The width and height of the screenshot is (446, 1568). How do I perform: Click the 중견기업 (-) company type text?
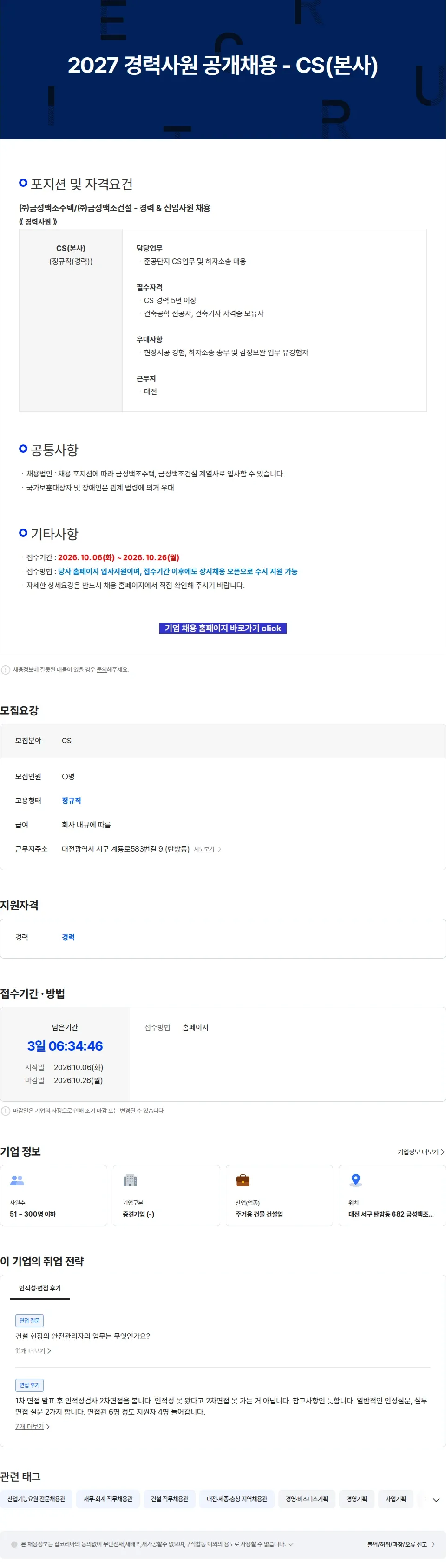[138, 1214]
